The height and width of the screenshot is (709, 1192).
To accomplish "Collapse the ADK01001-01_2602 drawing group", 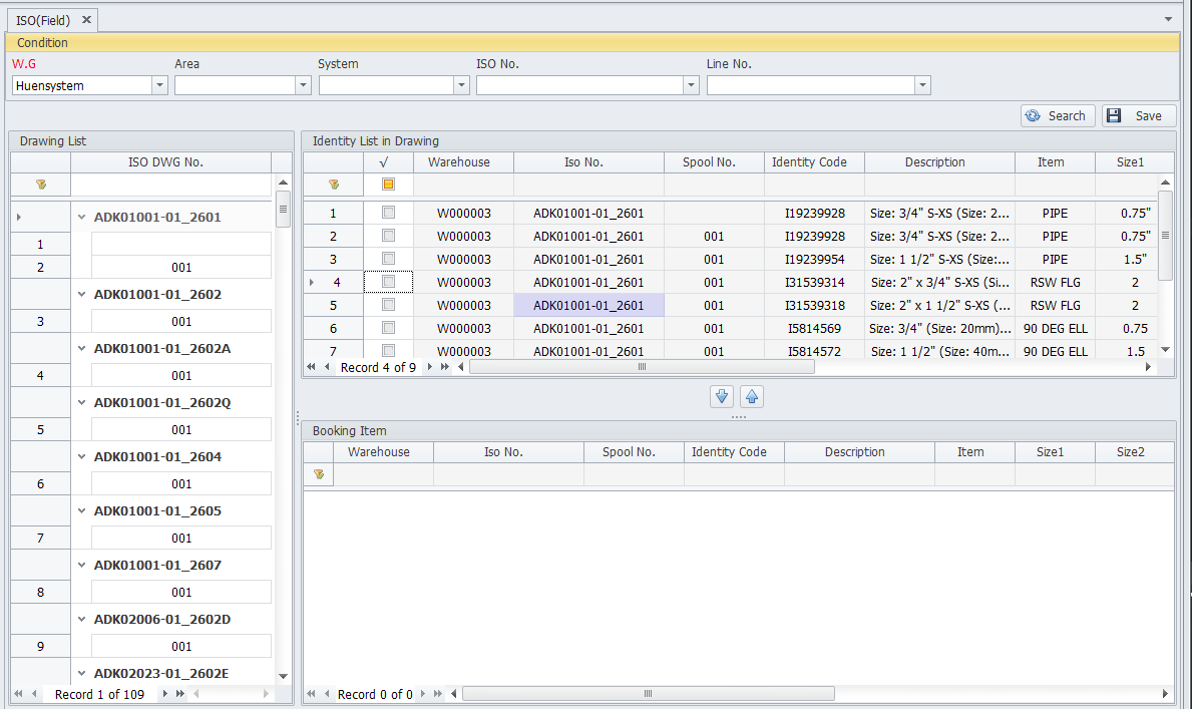I will (x=82, y=295).
